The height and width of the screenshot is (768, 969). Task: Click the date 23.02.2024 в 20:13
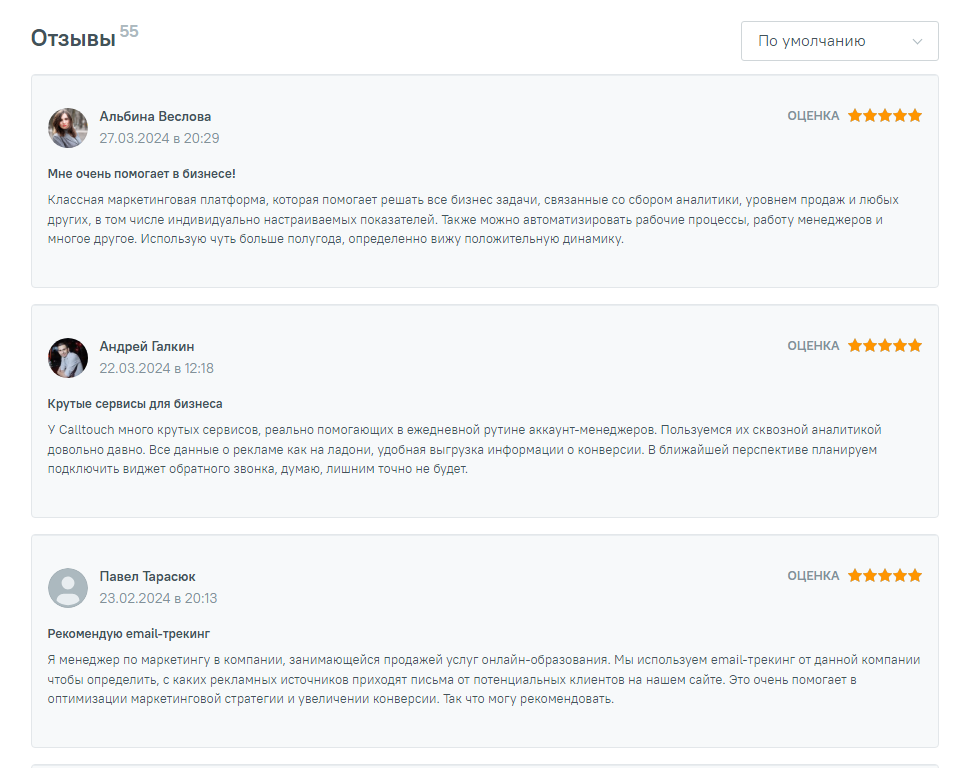(x=158, y=598)
